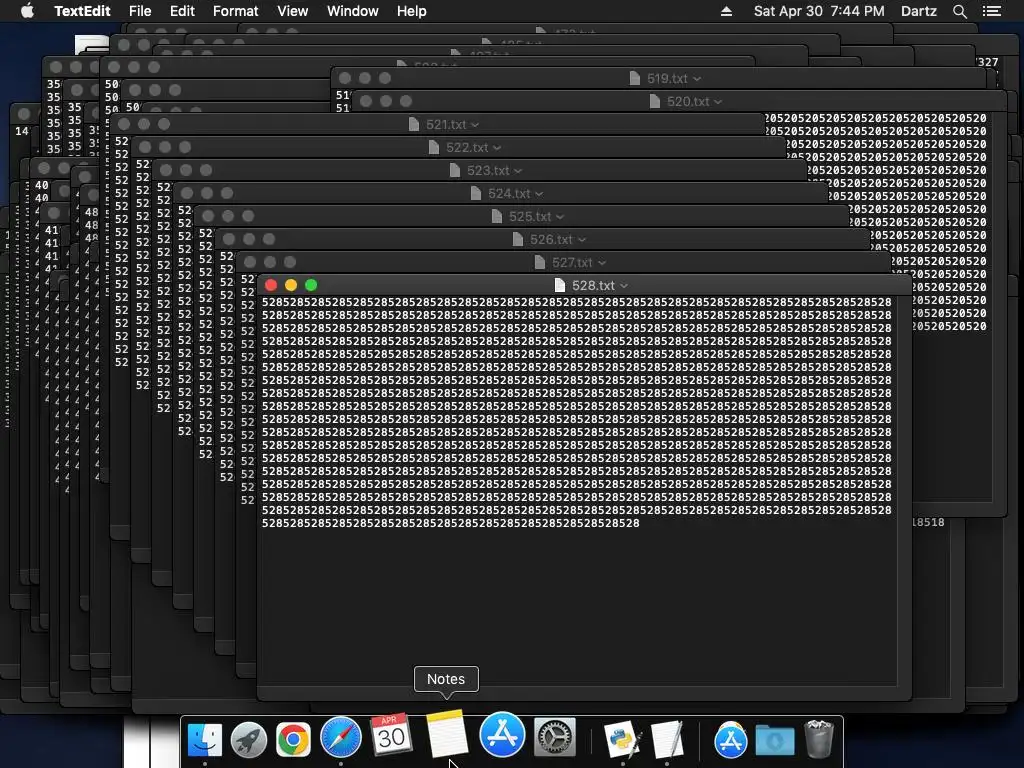This screenshot has height=768, width=1024.
Task: Click the document icon of 527.txt title
Action: 539,263
